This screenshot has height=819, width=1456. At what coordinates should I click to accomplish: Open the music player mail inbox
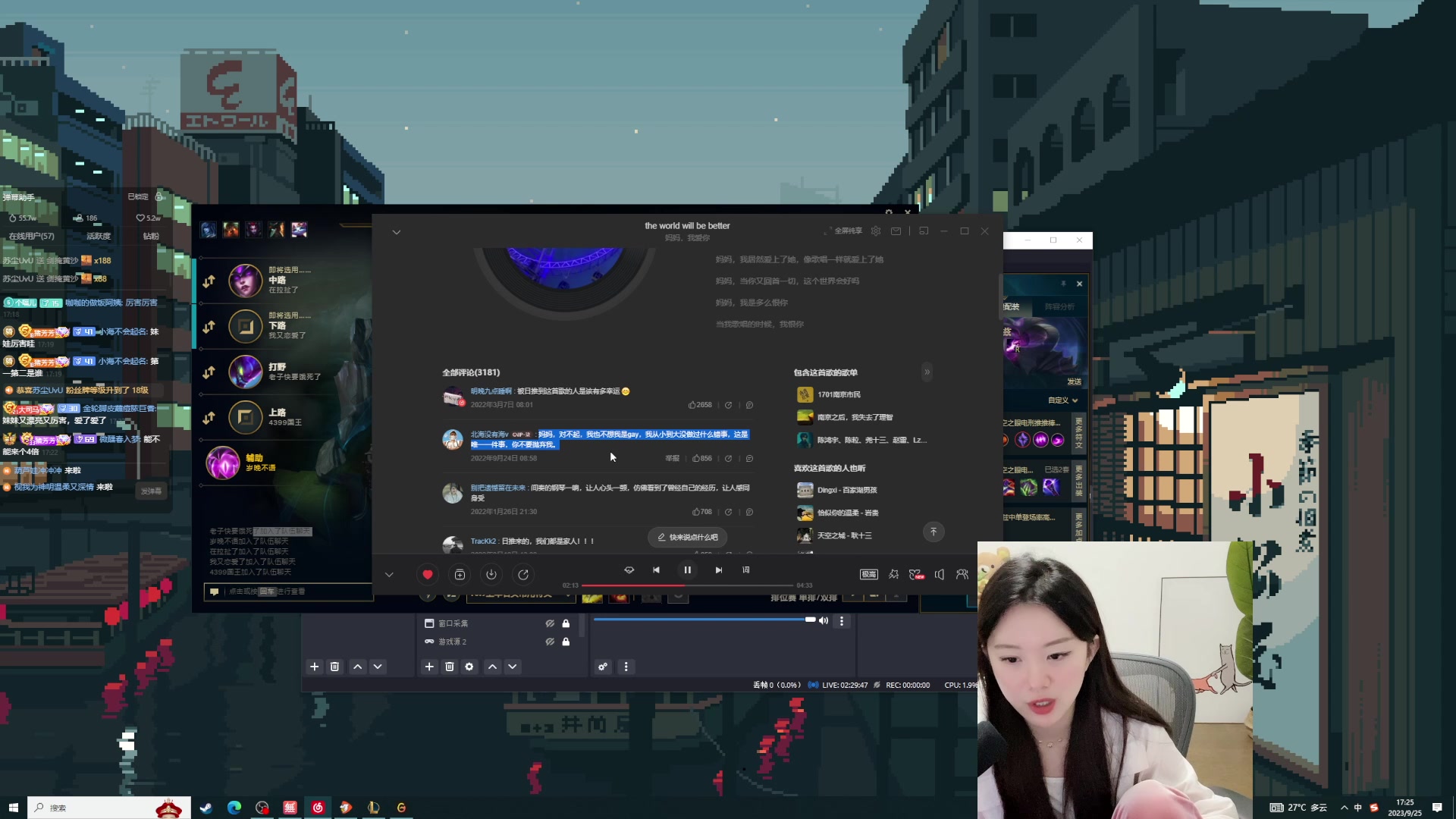pyautogui.click(x=896, y=231)
